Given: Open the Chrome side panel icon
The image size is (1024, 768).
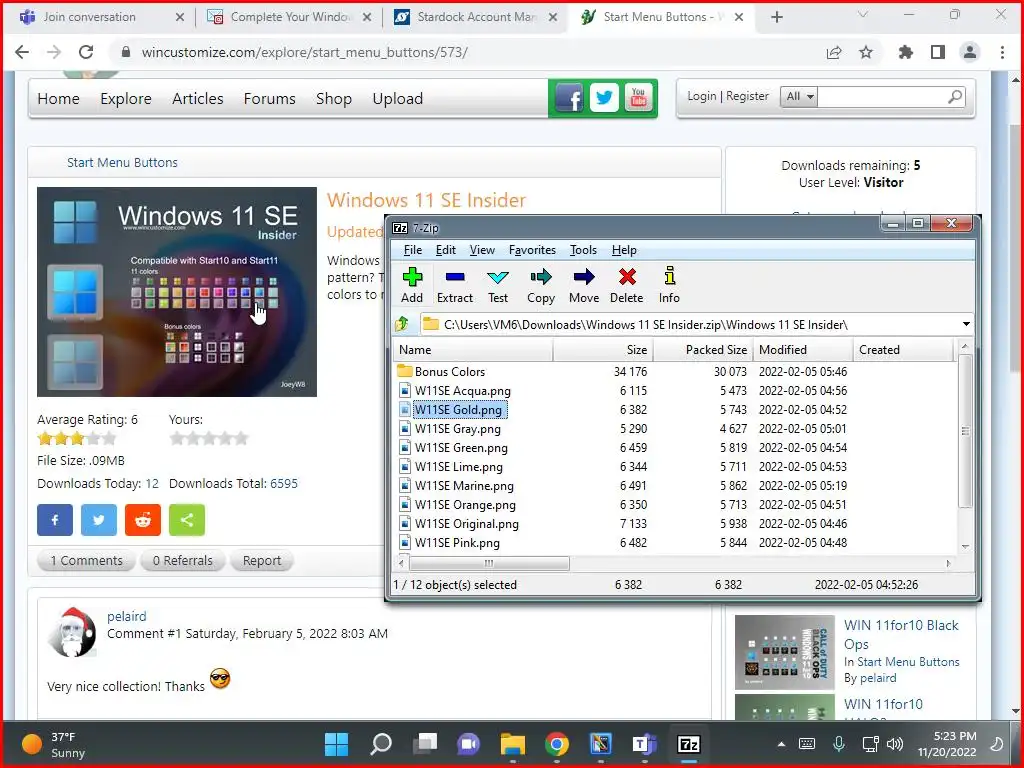Looking at the screenshot, I should (938, 52).
